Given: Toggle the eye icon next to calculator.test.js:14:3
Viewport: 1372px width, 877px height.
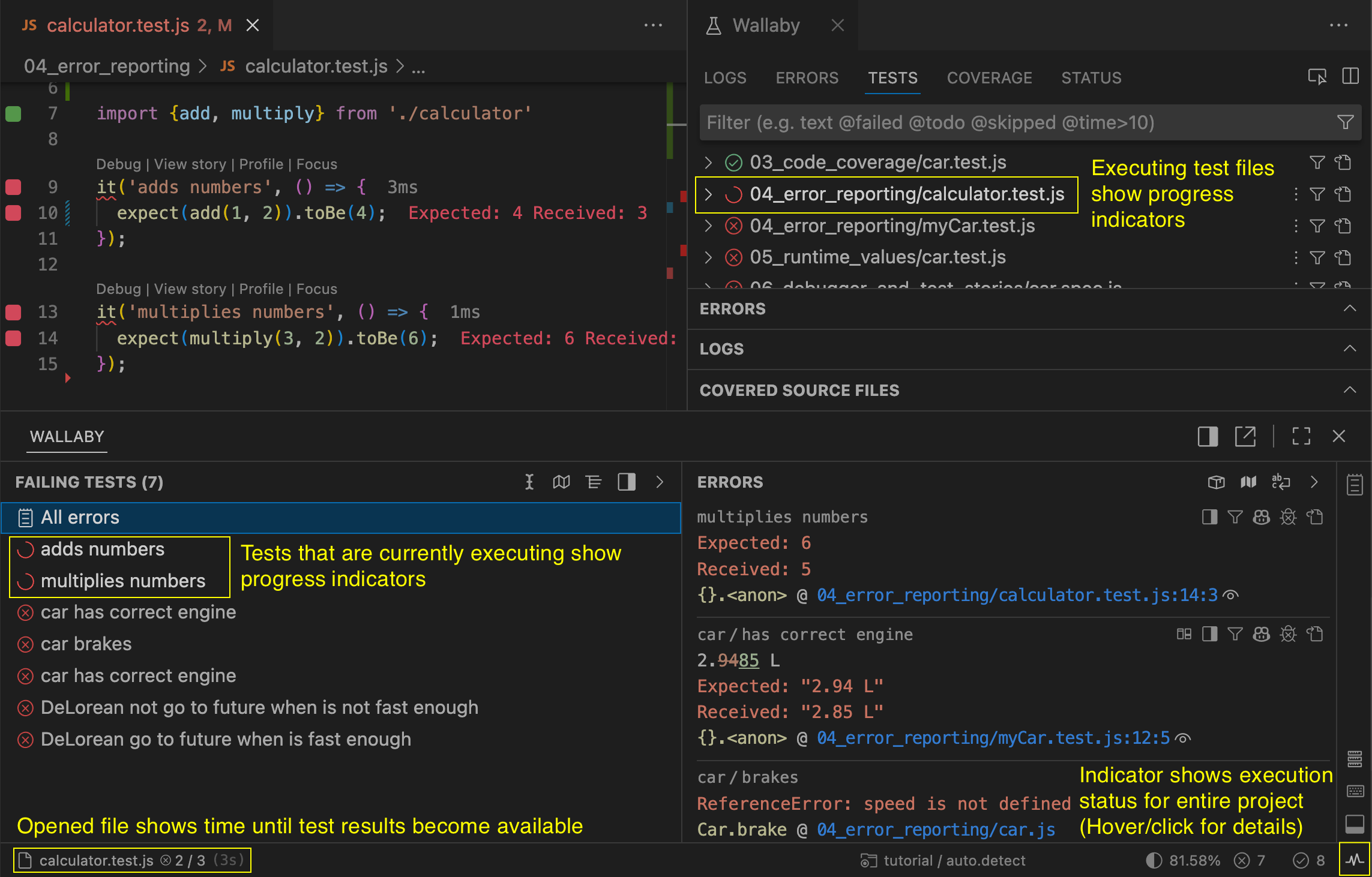Looking at the screenshot, I should [1231, 595].
